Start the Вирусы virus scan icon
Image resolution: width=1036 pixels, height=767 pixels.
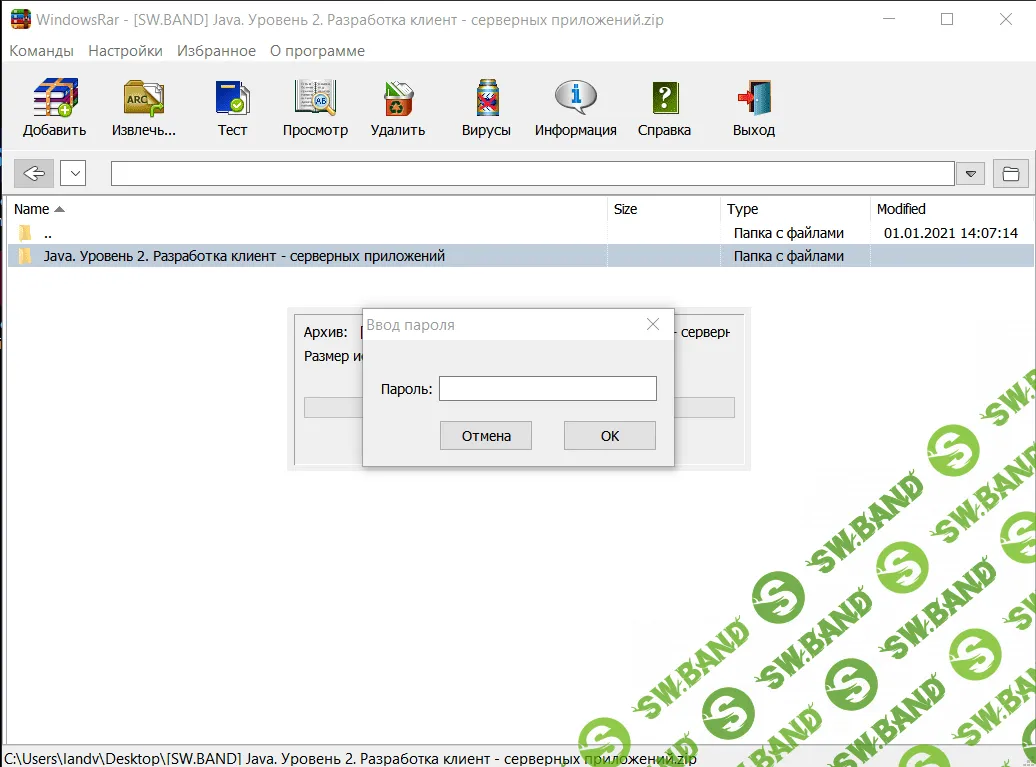(486, 99)
